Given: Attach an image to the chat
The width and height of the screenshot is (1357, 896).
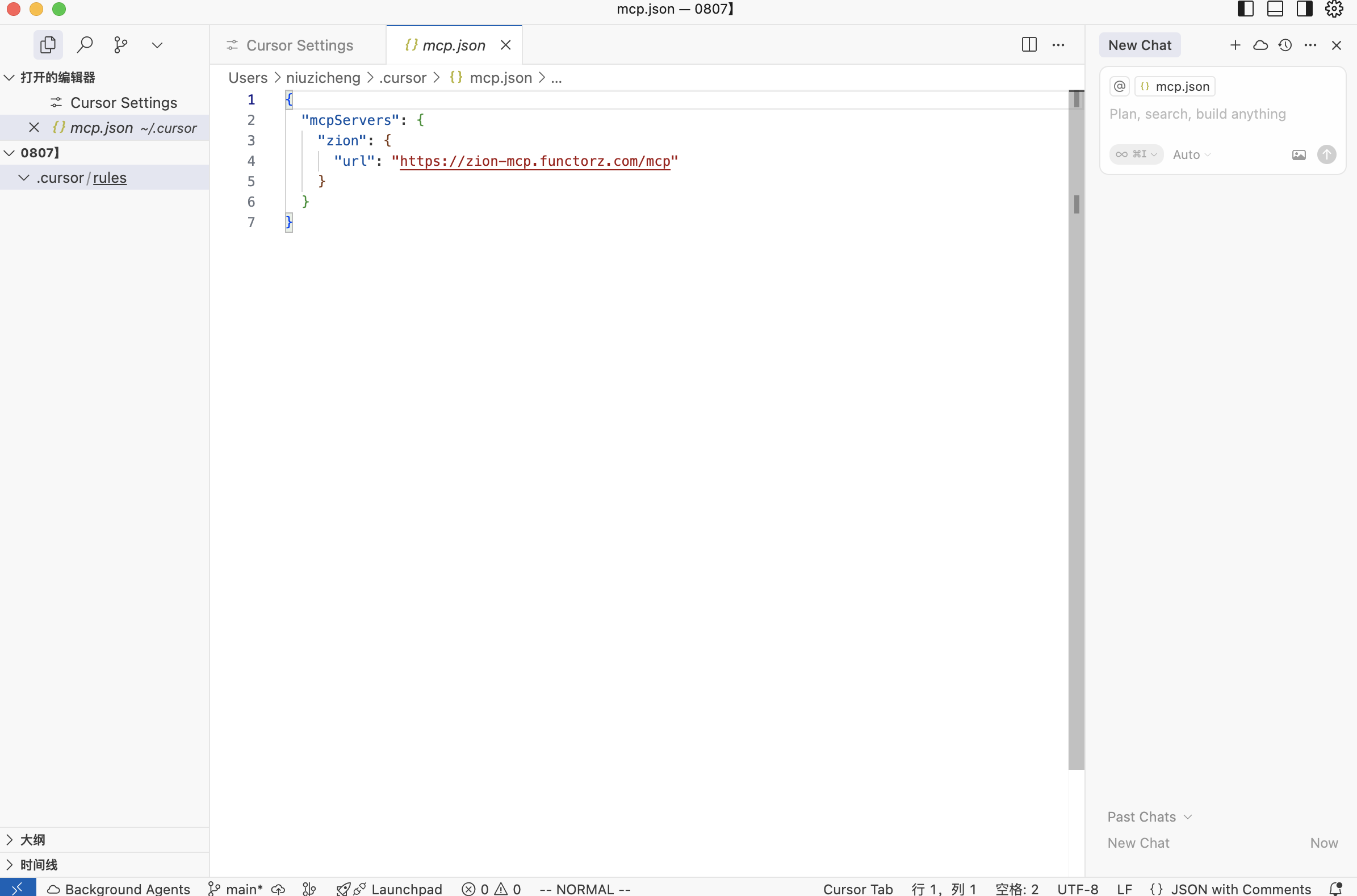Looking at the screenshot, I should 1299,154.
